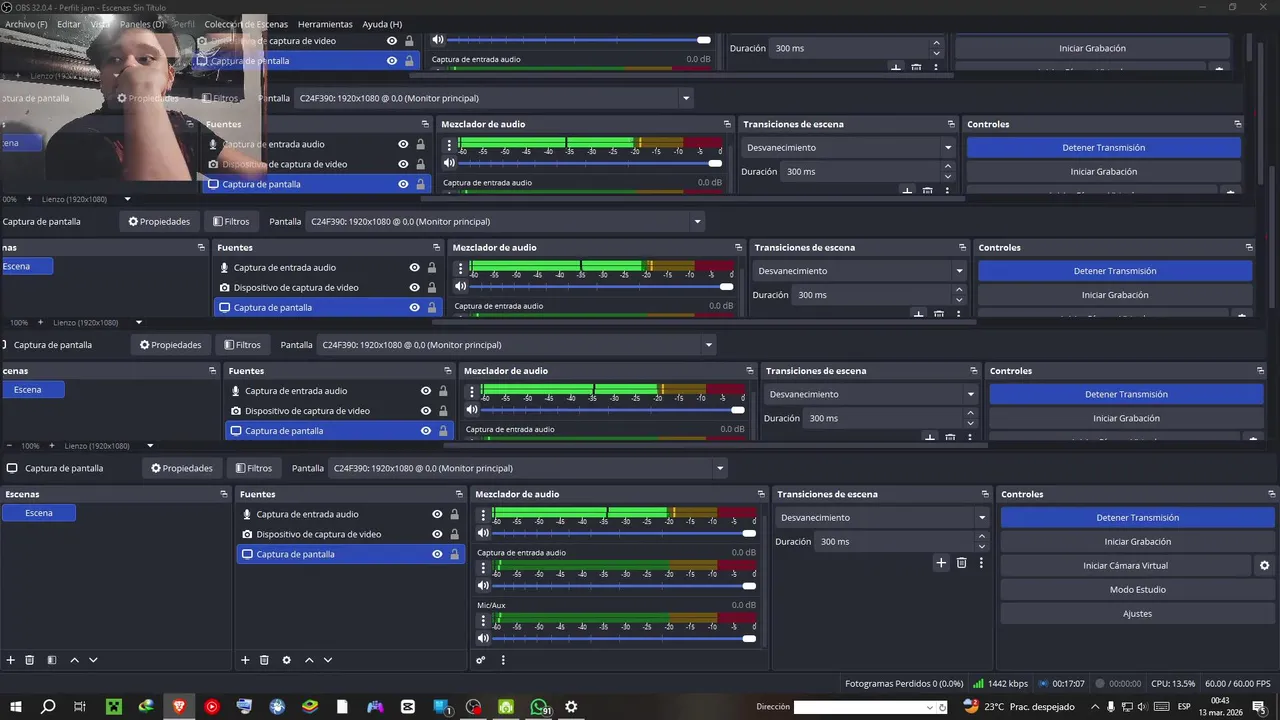Move scene down using Escenas down arrow
The image size is (1280, 720).
[93, 660]
